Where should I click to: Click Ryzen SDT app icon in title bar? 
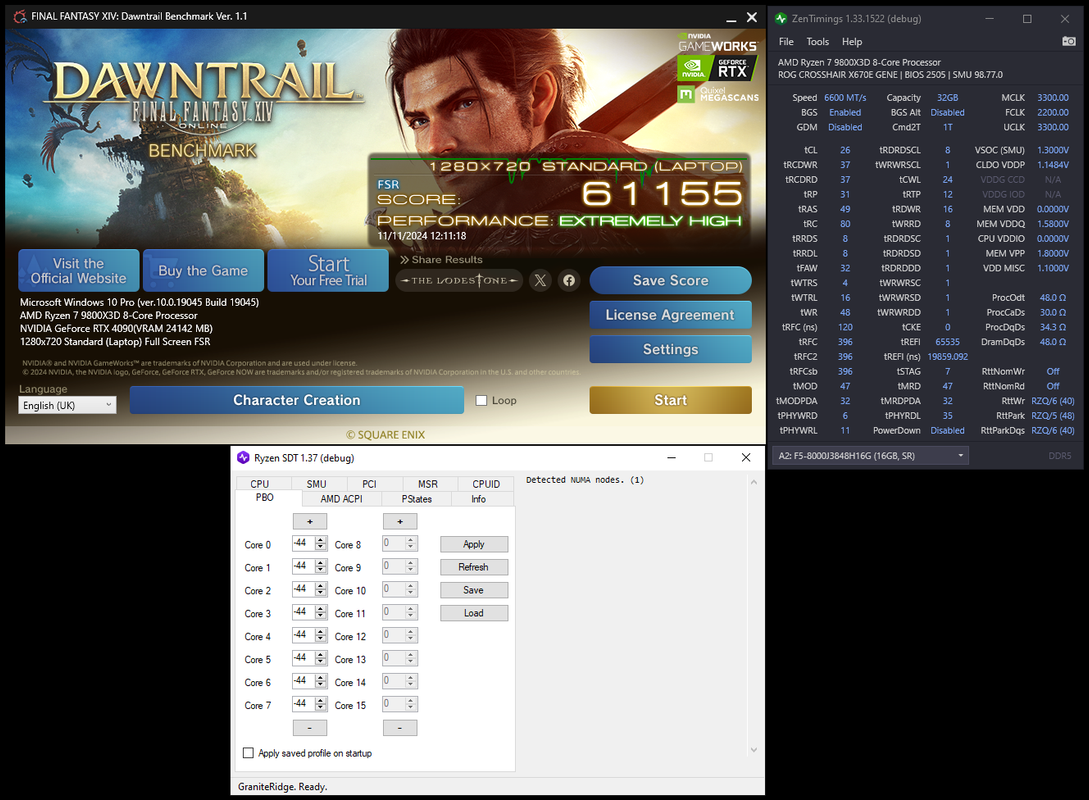click(243, 458)
